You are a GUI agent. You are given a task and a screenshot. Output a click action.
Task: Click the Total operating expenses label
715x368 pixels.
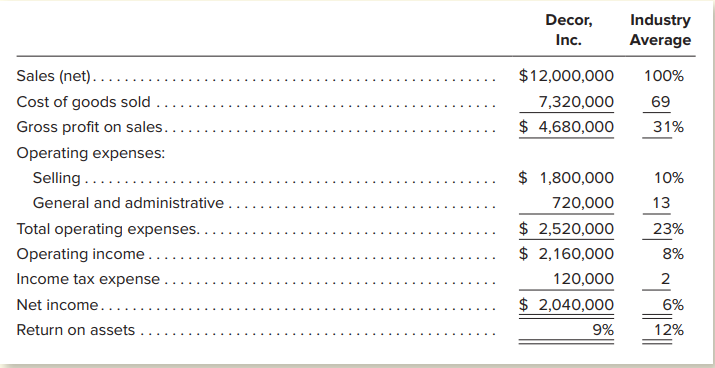point(108,229)
